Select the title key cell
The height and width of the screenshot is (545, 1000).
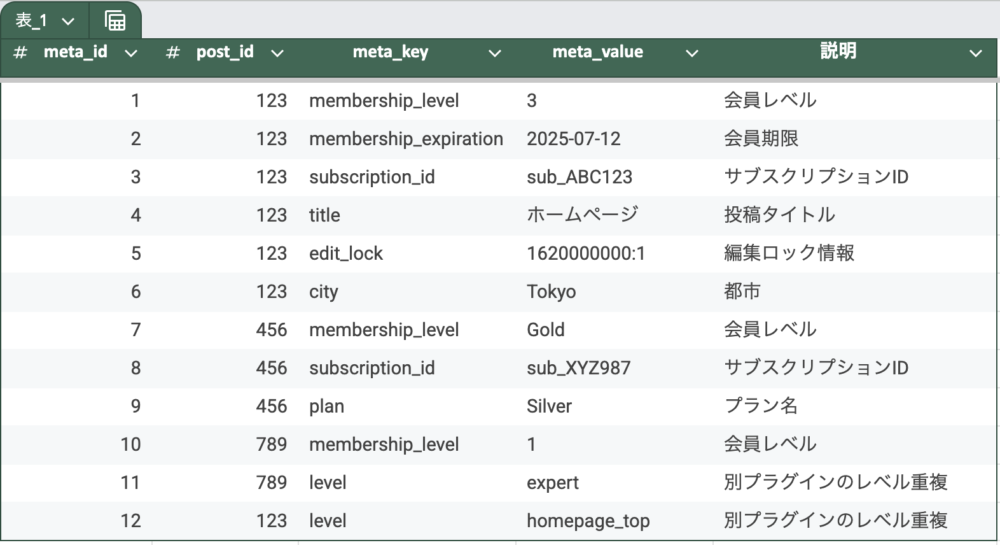click(x=325, y=215)
